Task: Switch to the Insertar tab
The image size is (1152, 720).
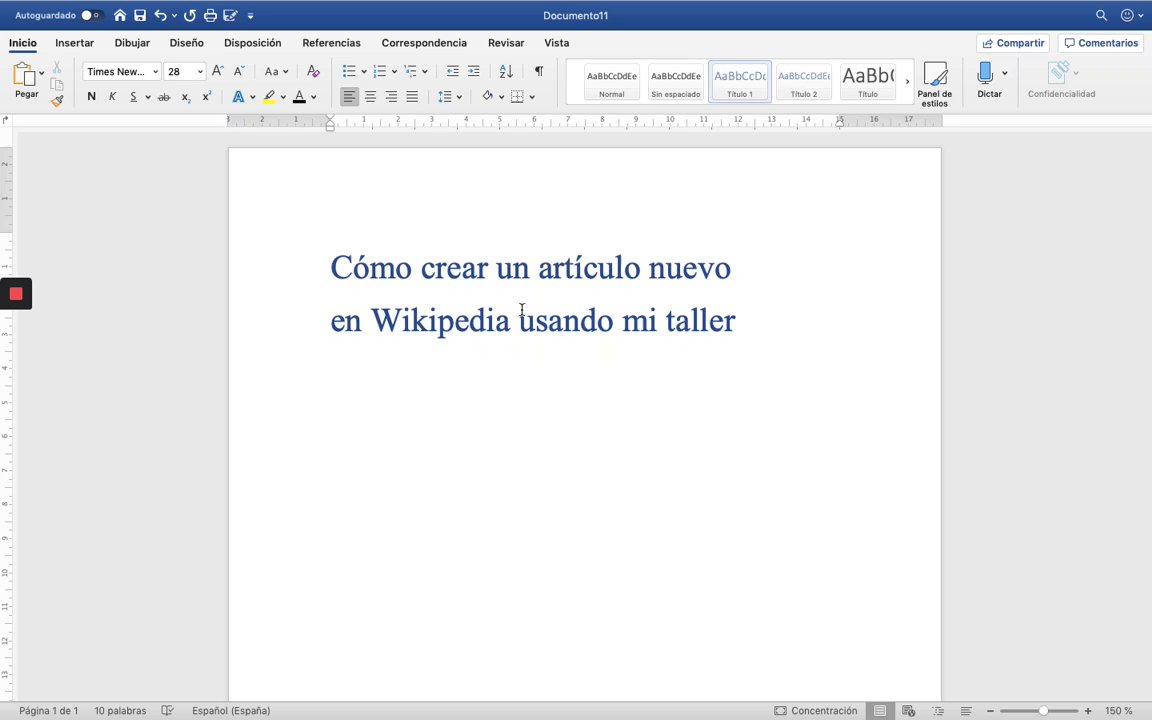Action: [x=74, y=43]
